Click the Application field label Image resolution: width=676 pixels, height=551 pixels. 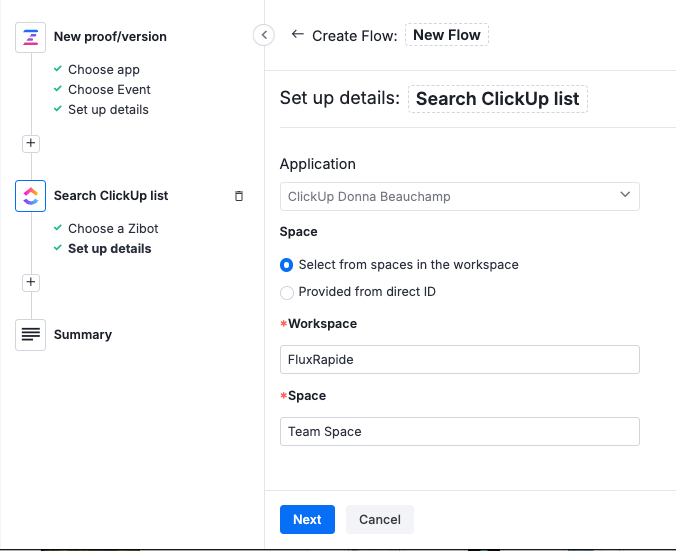(318, 164)
